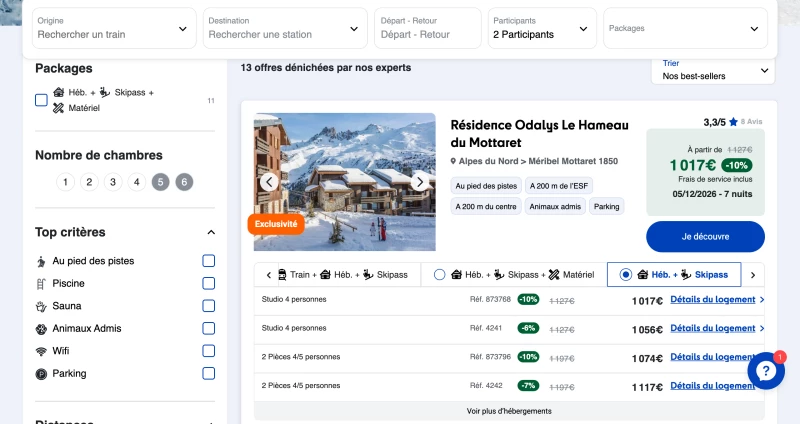800x424 pixels.
Task: Open Détails du logement for Réf. 4242
Action: click(713, 386)
